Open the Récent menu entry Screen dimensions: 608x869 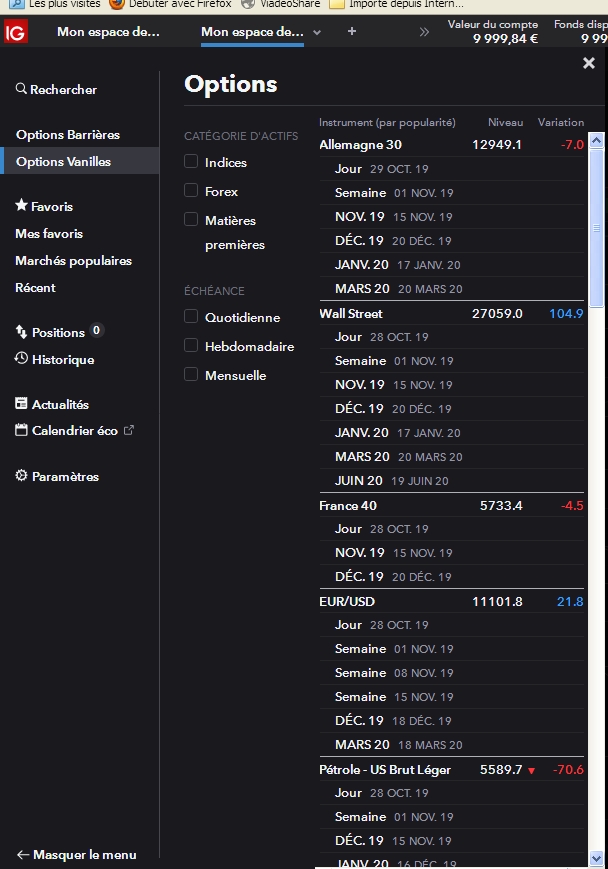(x=35, y=288)
